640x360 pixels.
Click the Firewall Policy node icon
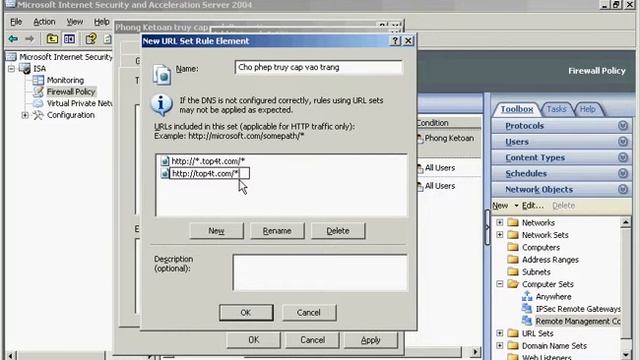point(38,91)
